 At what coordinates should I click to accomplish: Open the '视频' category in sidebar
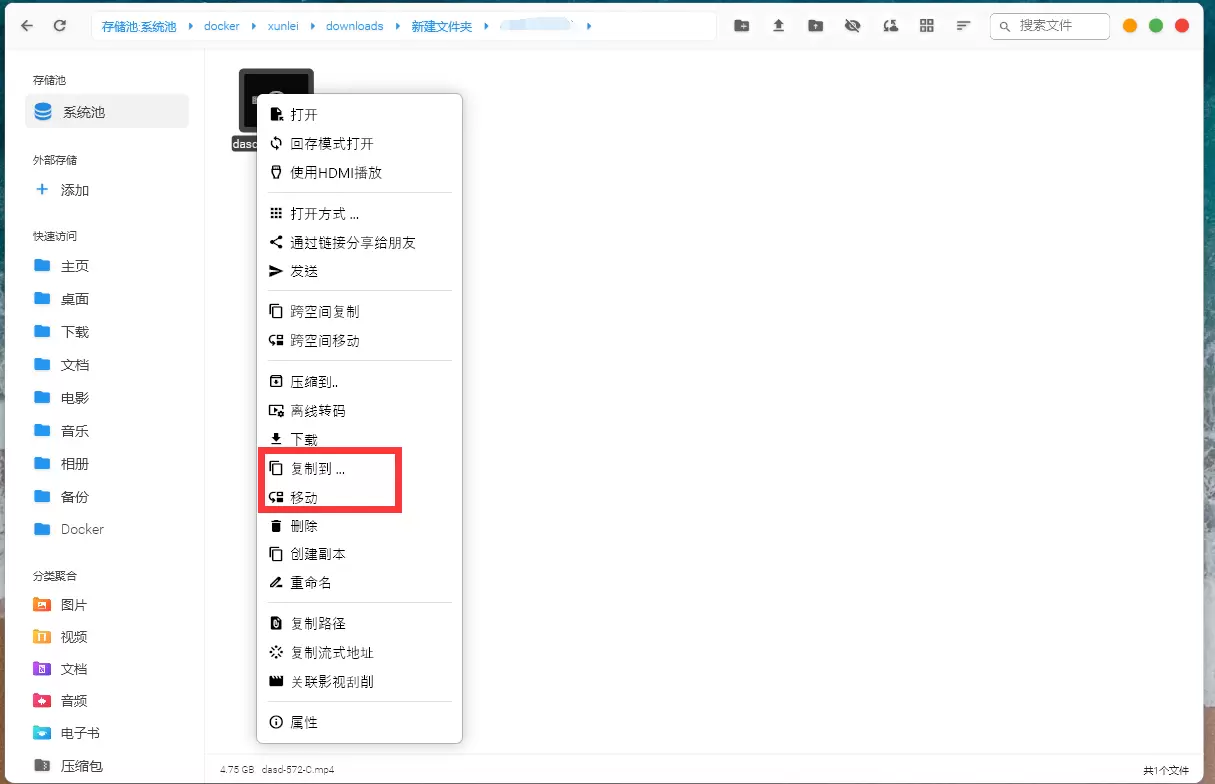tap(74, 637)
